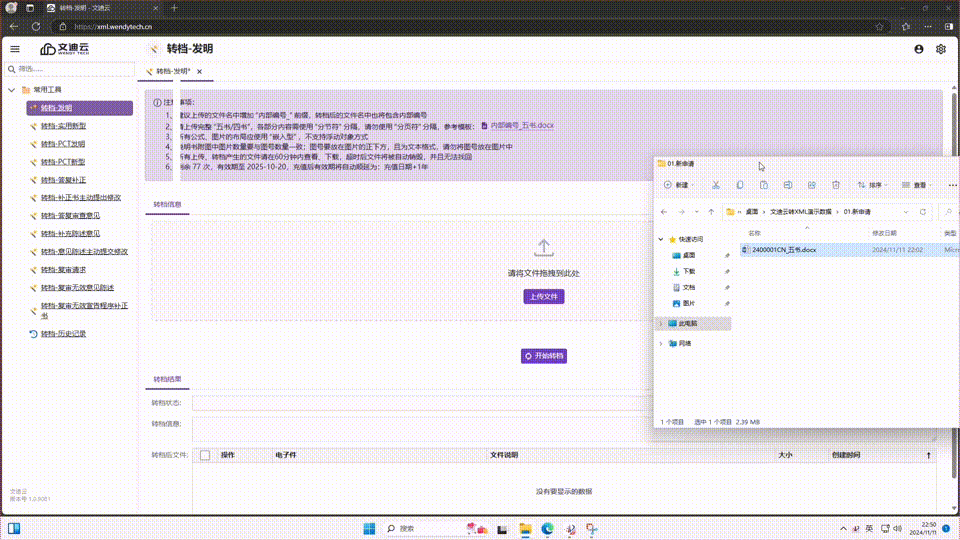This screenshot has width=960, height=540.
Task: Sort by 电子件 column header
Action: pyautogui.click(x=286, y=455)
